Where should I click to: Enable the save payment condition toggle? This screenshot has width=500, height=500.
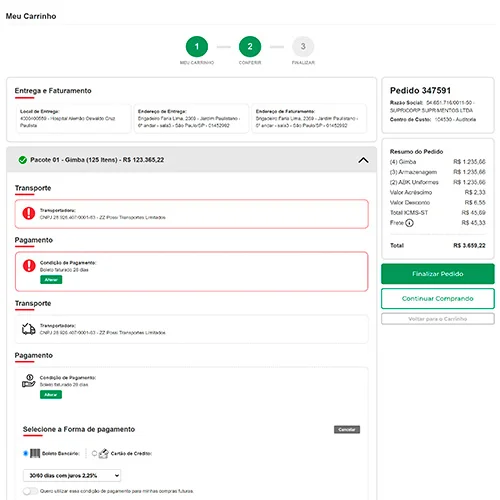tap(30, 491)
